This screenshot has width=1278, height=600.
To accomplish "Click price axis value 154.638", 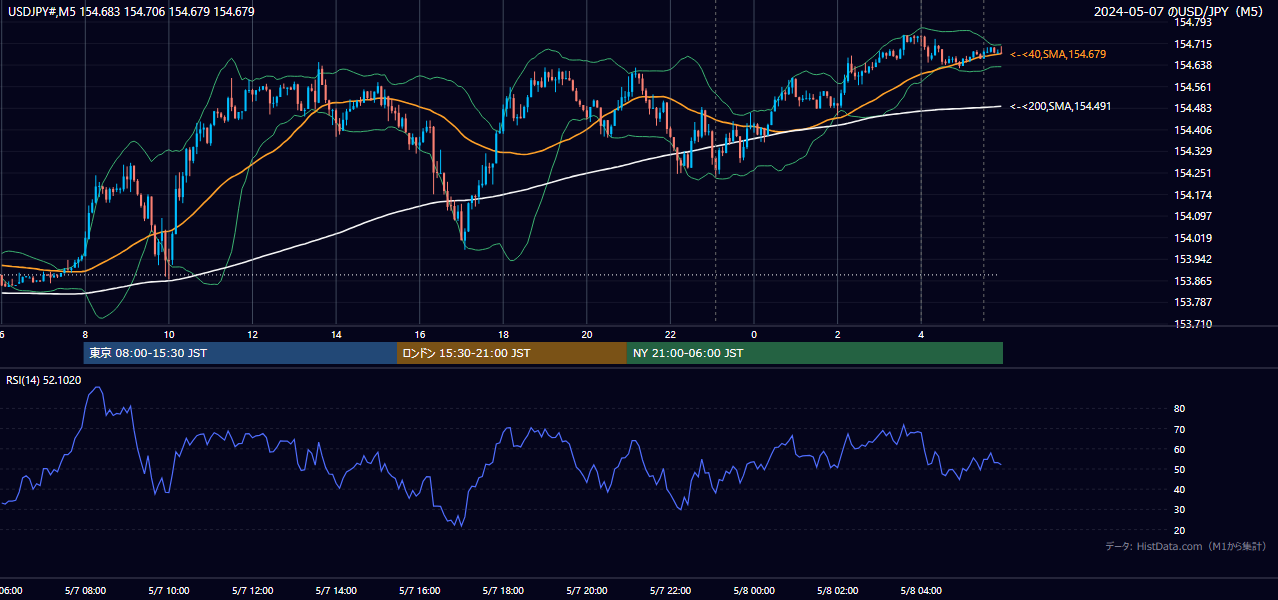I will 1193,65.
